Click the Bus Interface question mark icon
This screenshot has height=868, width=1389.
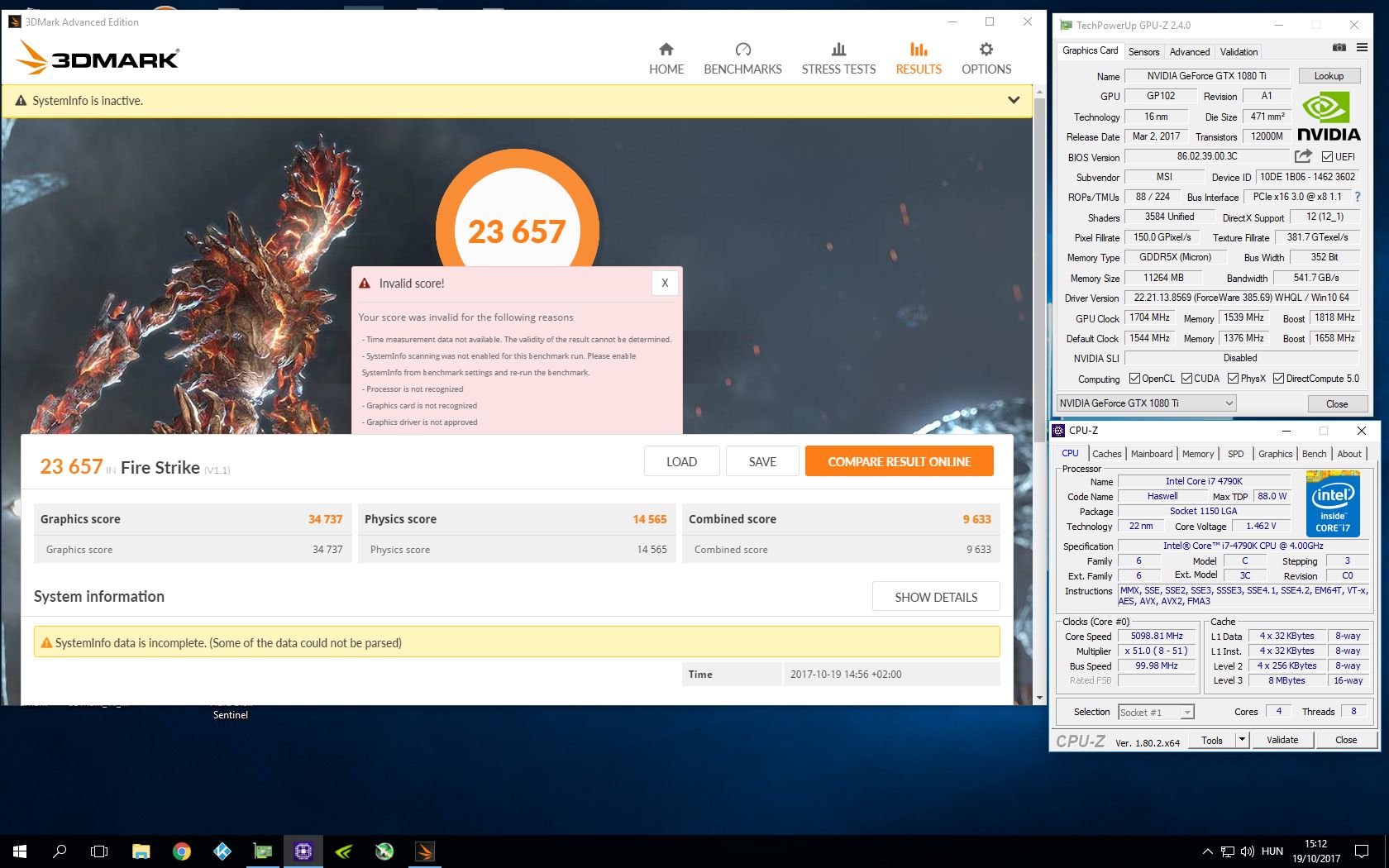coord(1357,197)
